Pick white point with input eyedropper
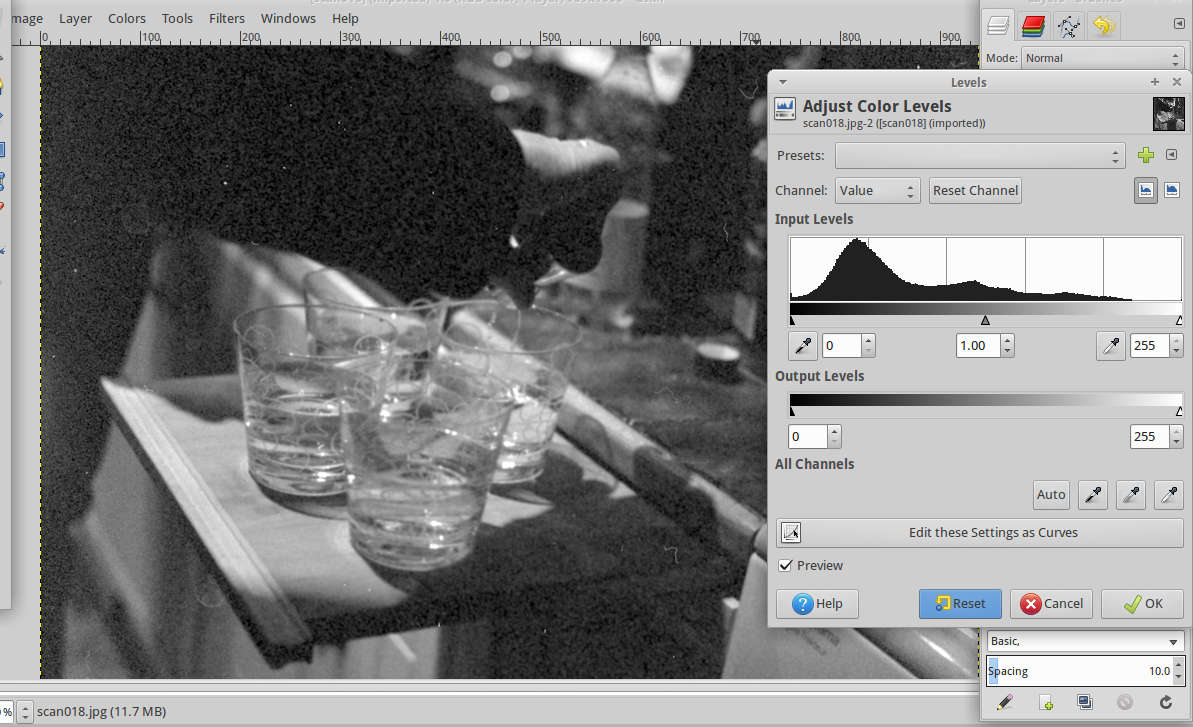Screen dimensions: 1193x727 [x=1111, y=346]
